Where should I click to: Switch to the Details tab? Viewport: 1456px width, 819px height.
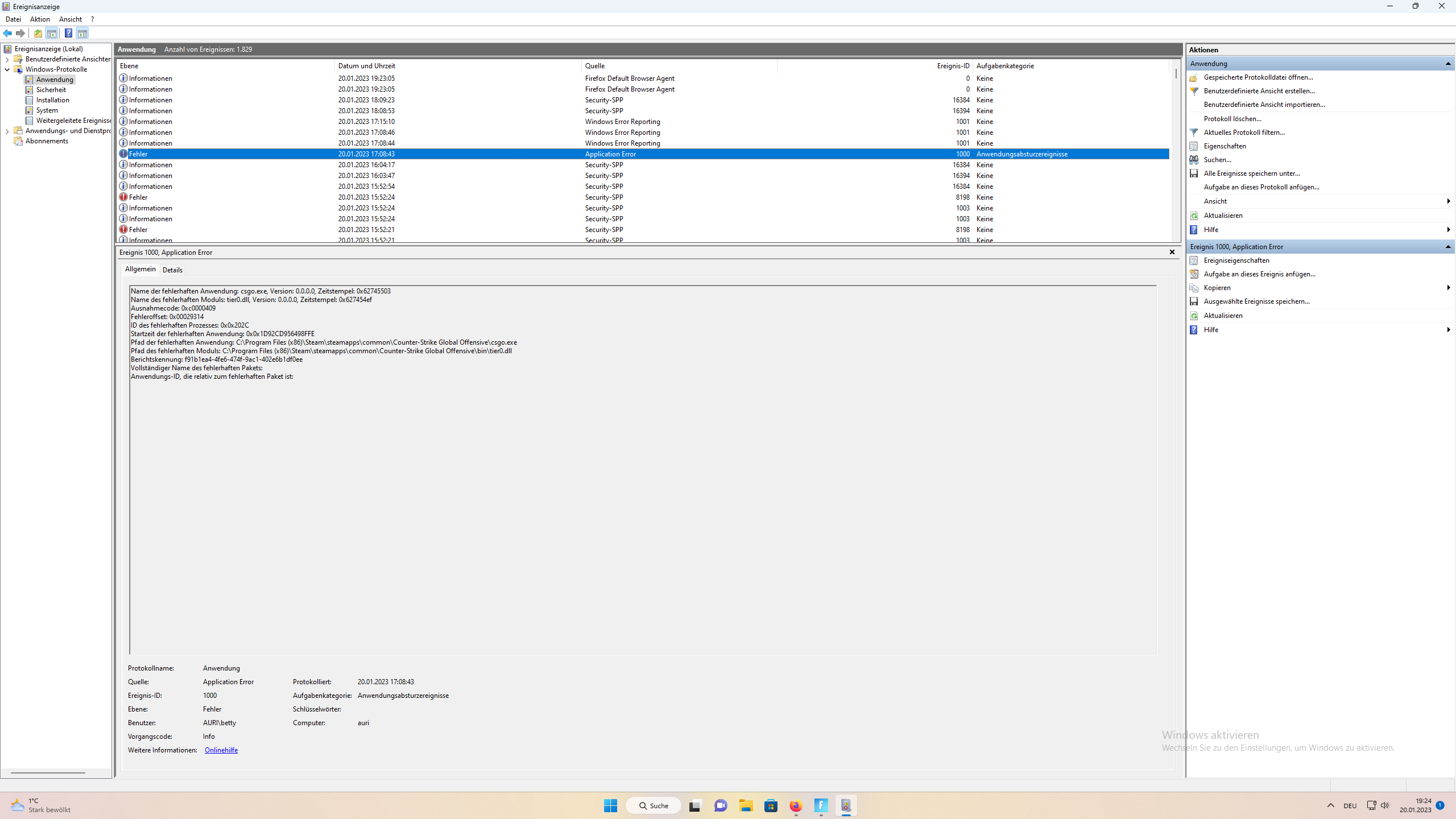(172, 270)
